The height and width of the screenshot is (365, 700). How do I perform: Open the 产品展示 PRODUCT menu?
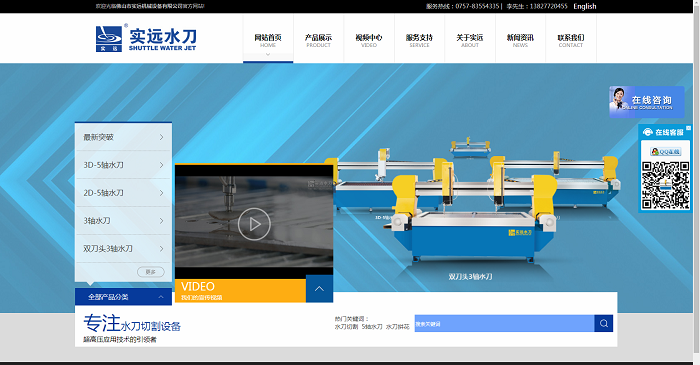(318, 40)
